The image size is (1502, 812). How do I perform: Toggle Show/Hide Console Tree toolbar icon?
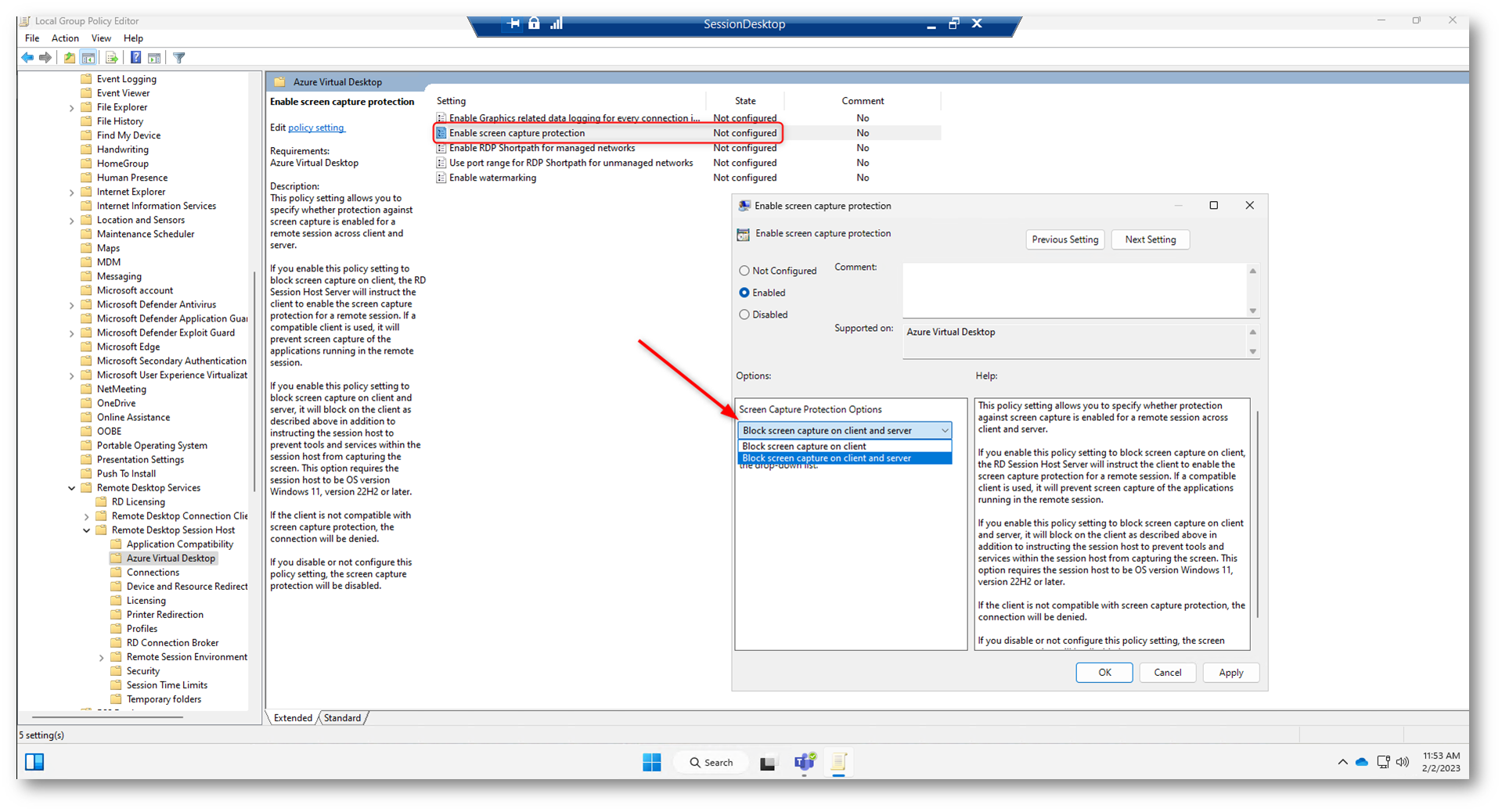[88, 58]
